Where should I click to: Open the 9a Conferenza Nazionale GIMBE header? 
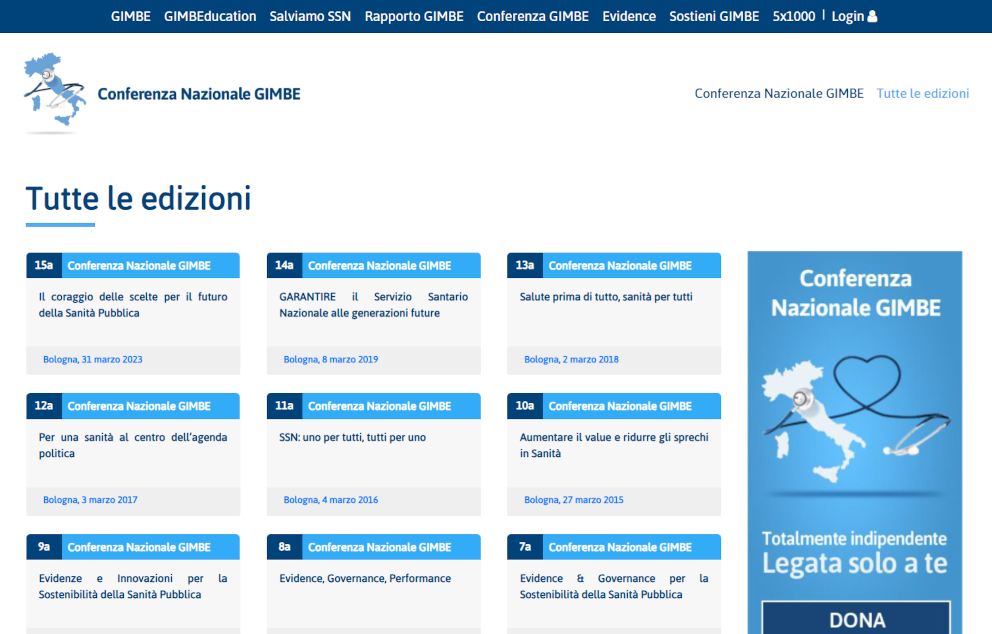pyautogui.click(x=133, y=547)
